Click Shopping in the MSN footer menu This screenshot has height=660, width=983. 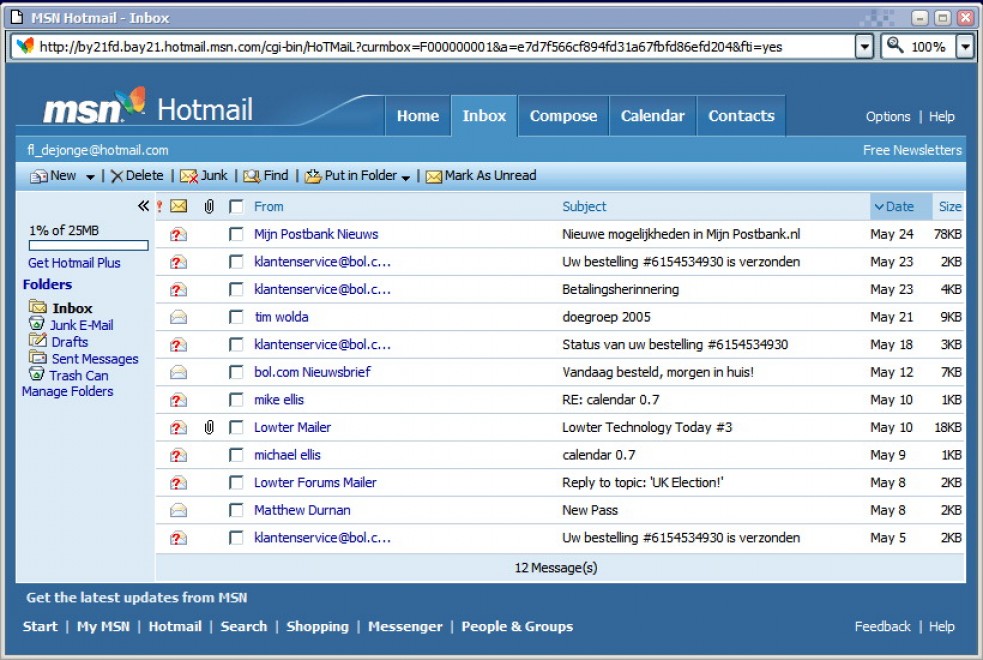[317, 626]
